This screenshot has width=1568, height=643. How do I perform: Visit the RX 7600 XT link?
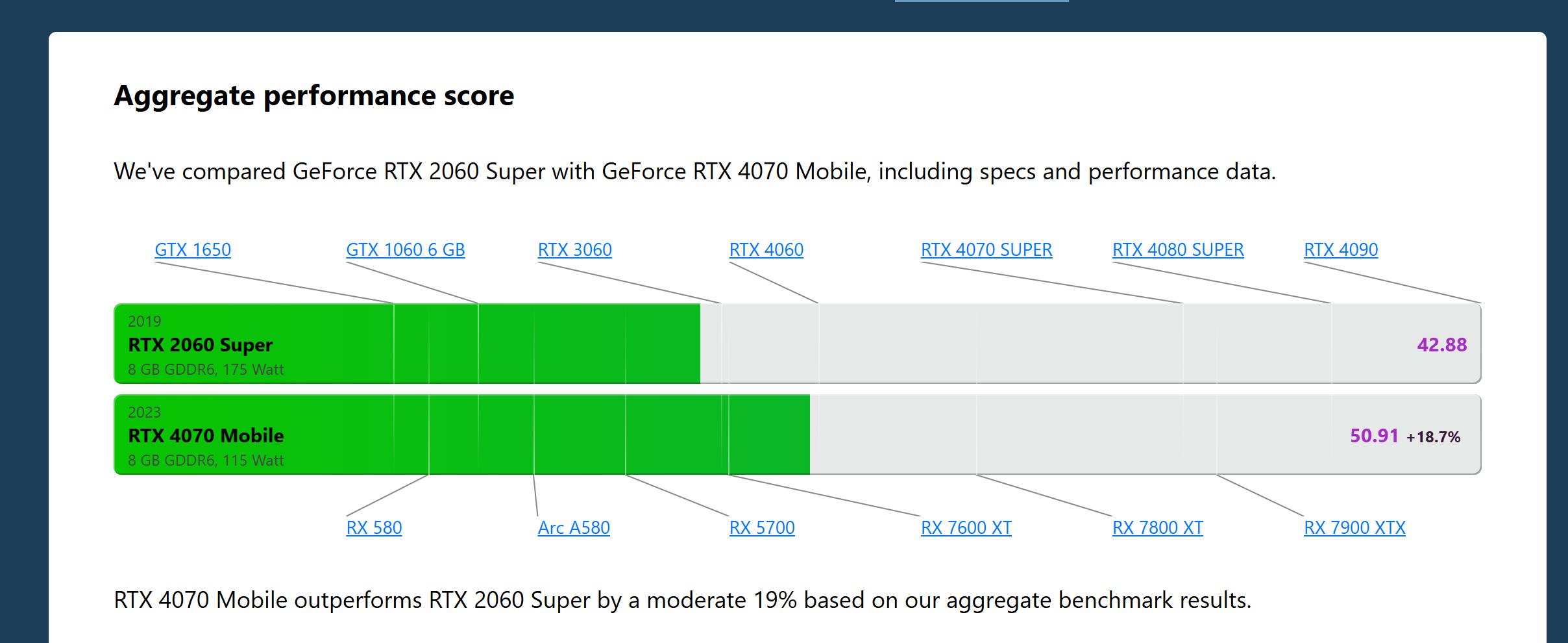[966, 528]
